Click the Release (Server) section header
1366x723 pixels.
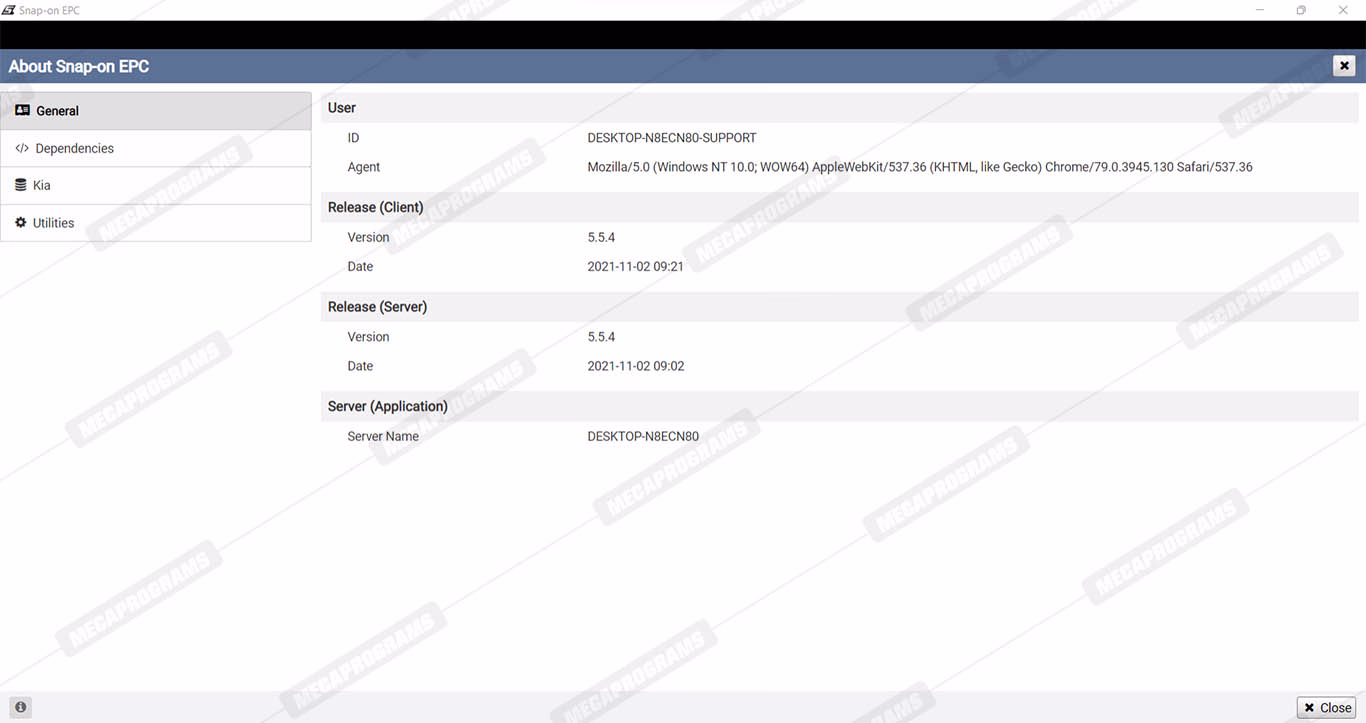pos(377,307)
